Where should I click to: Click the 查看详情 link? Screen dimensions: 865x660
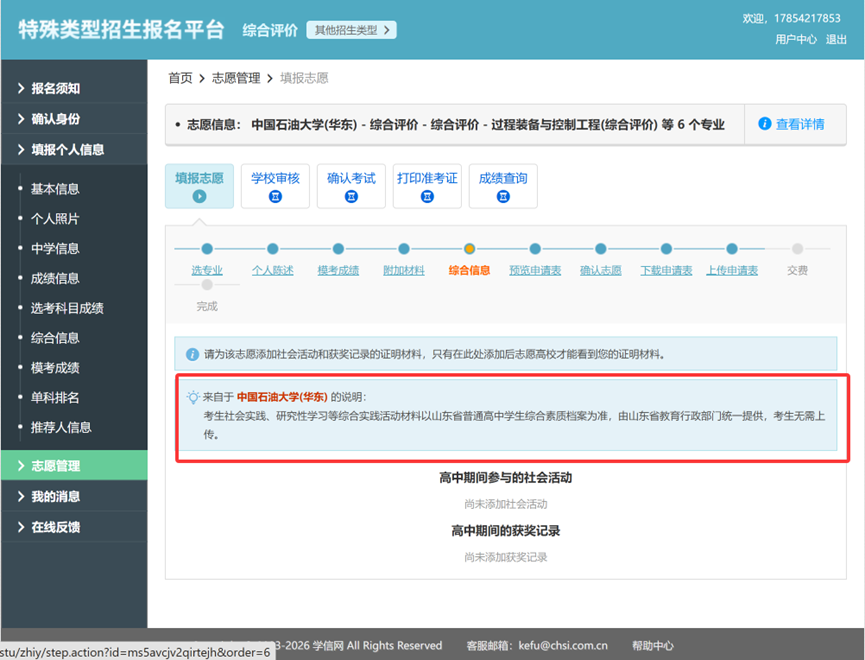tap(800, 124)
